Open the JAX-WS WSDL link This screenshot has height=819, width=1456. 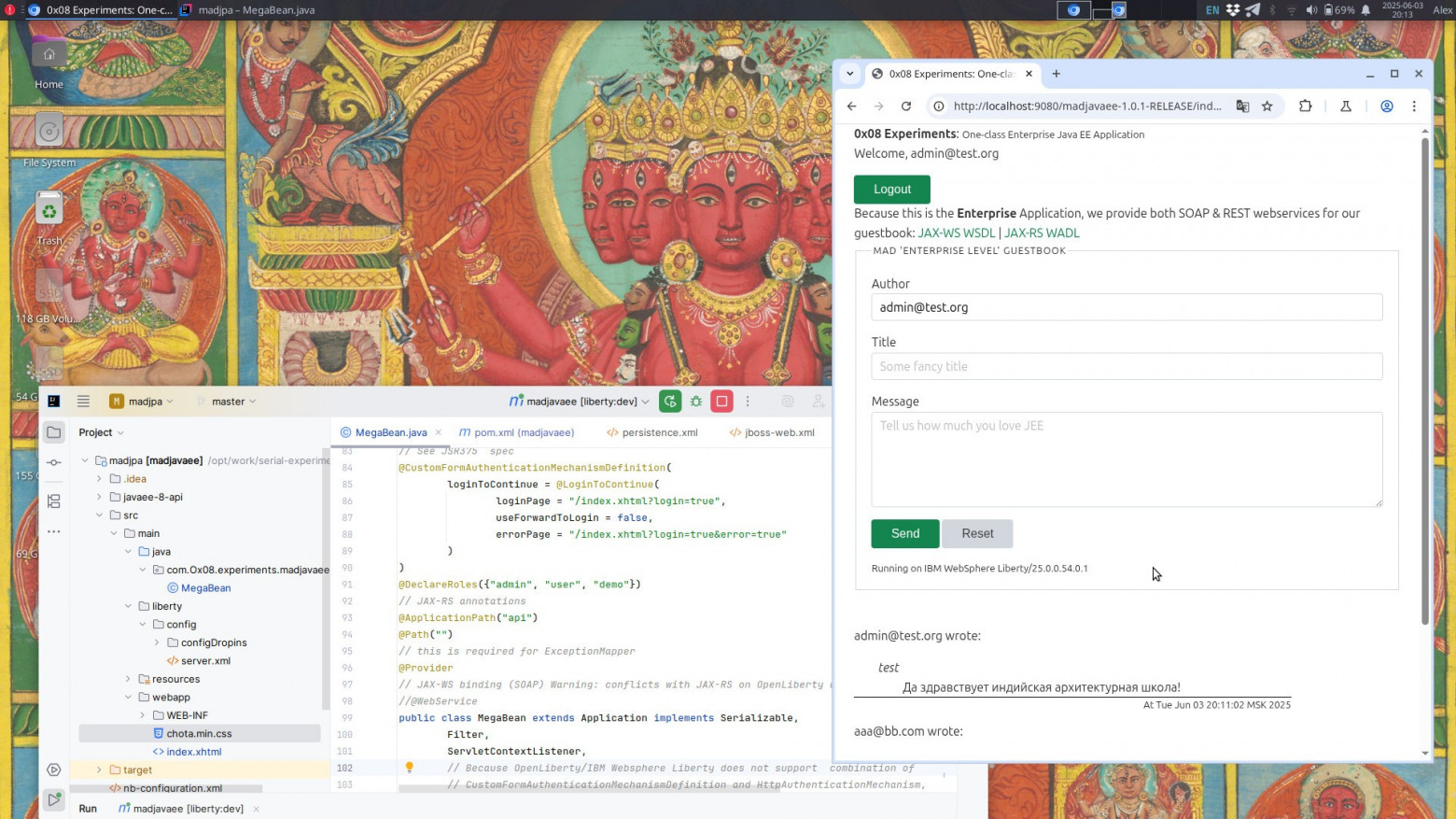(956, 233)
